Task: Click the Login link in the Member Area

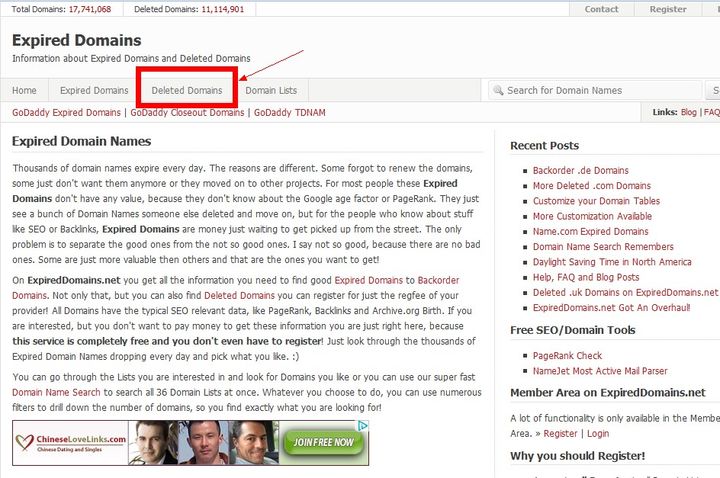Action: (x=598, y=433)
